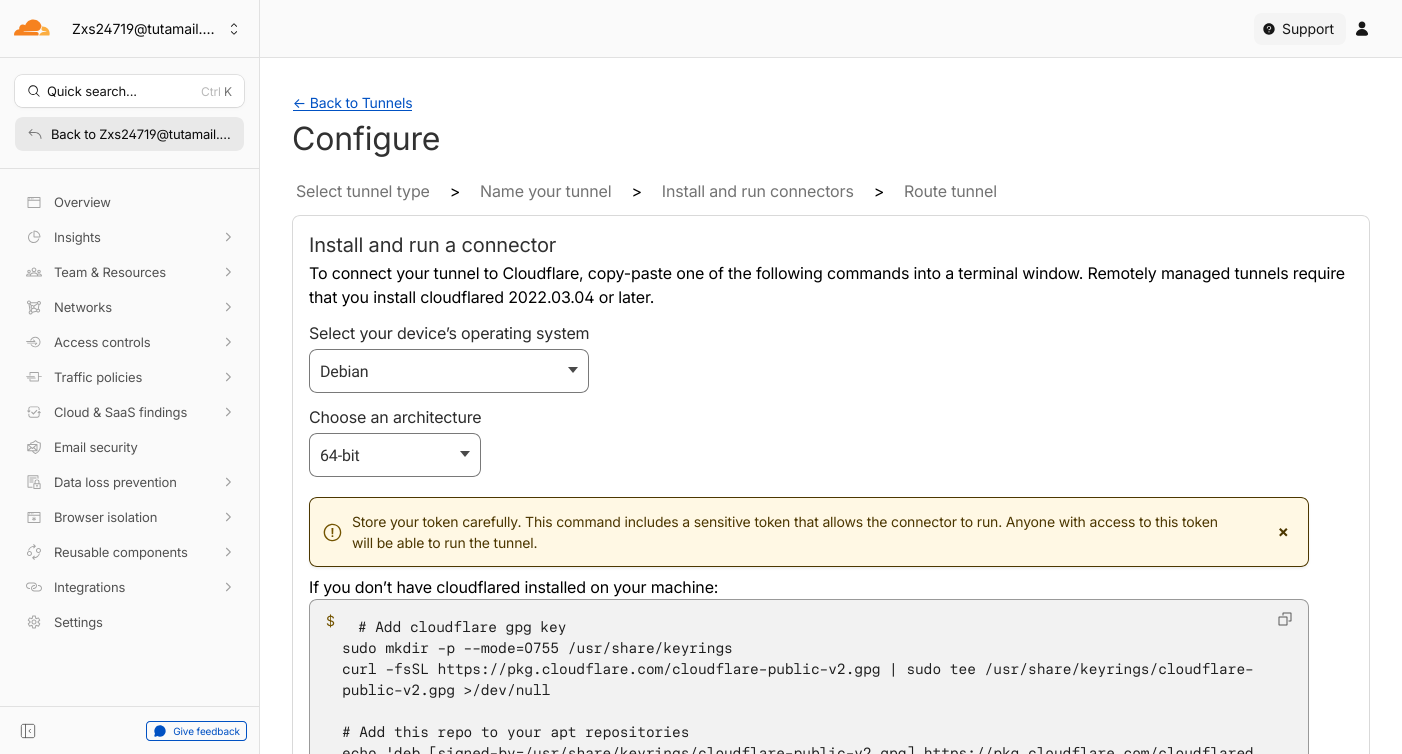Image resolution: width=1402 pixels, height=754 pixels.
Task: Click the 'Install and run a connector' heading
Action: [x=432, y=245]
